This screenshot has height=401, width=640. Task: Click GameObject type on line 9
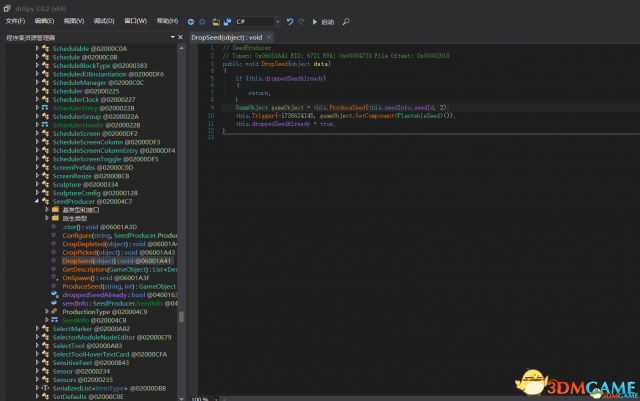click(x=251, y=108)
